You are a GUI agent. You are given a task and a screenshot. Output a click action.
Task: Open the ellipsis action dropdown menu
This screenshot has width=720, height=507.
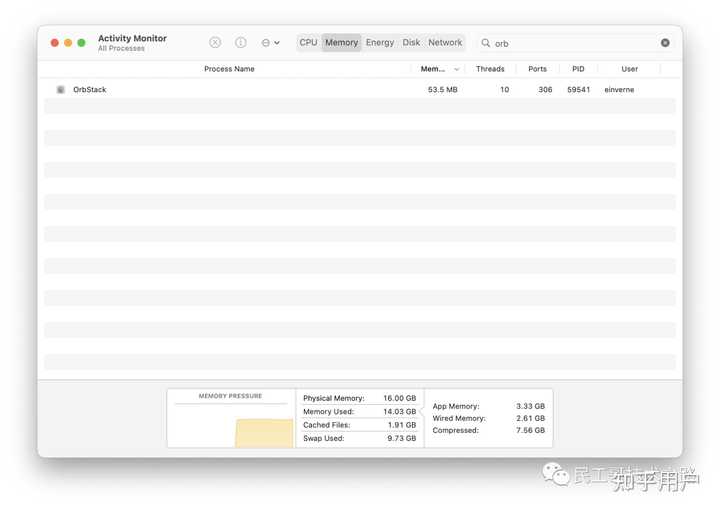click(270, 43)
